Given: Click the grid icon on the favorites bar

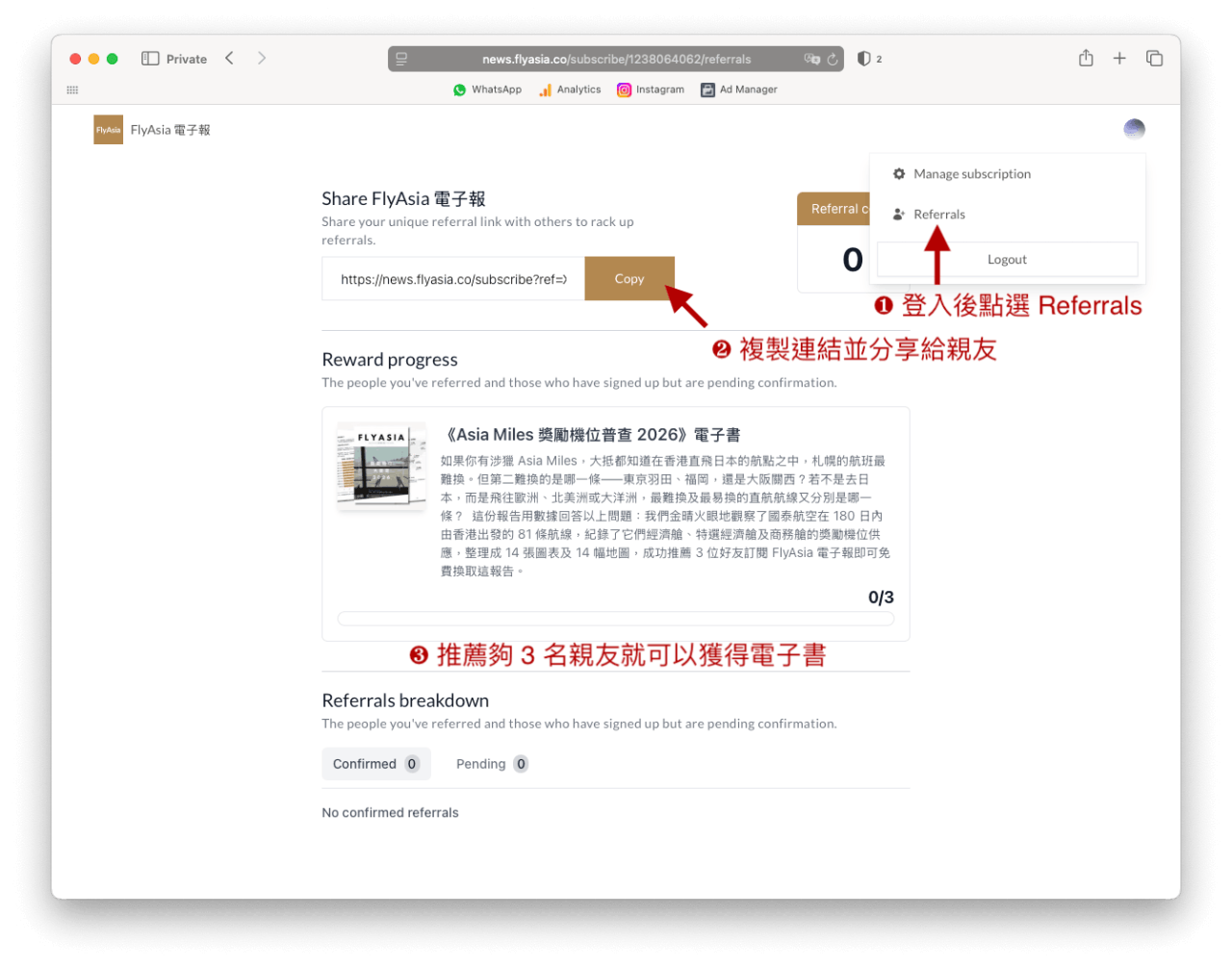Looking at the screenshot, I should (72, 89).
